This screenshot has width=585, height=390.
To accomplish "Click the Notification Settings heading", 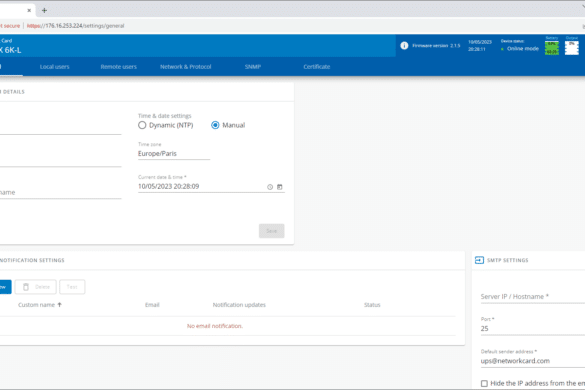I will point(32,260).
